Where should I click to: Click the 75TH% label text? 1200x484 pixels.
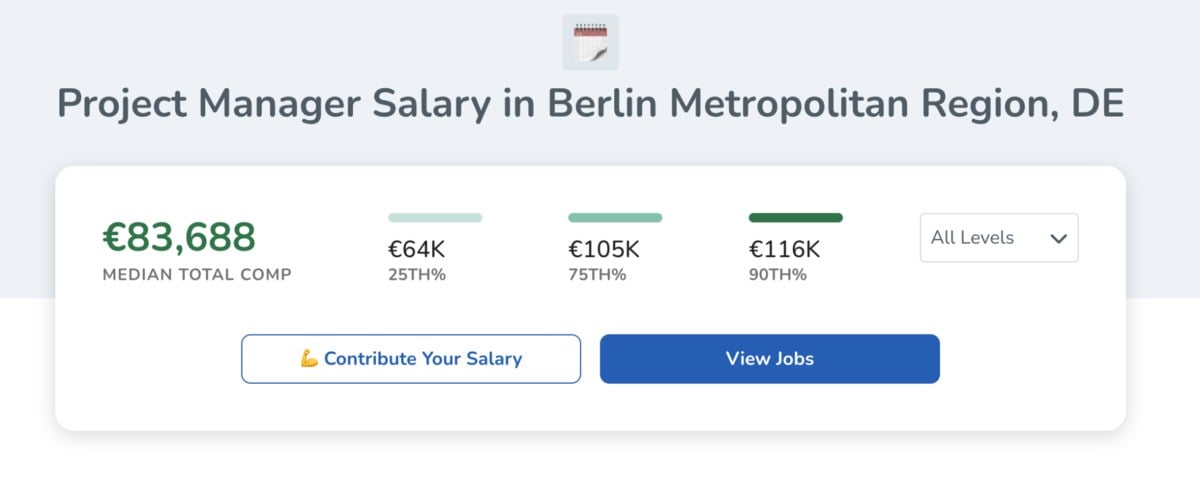coord(597,275)
